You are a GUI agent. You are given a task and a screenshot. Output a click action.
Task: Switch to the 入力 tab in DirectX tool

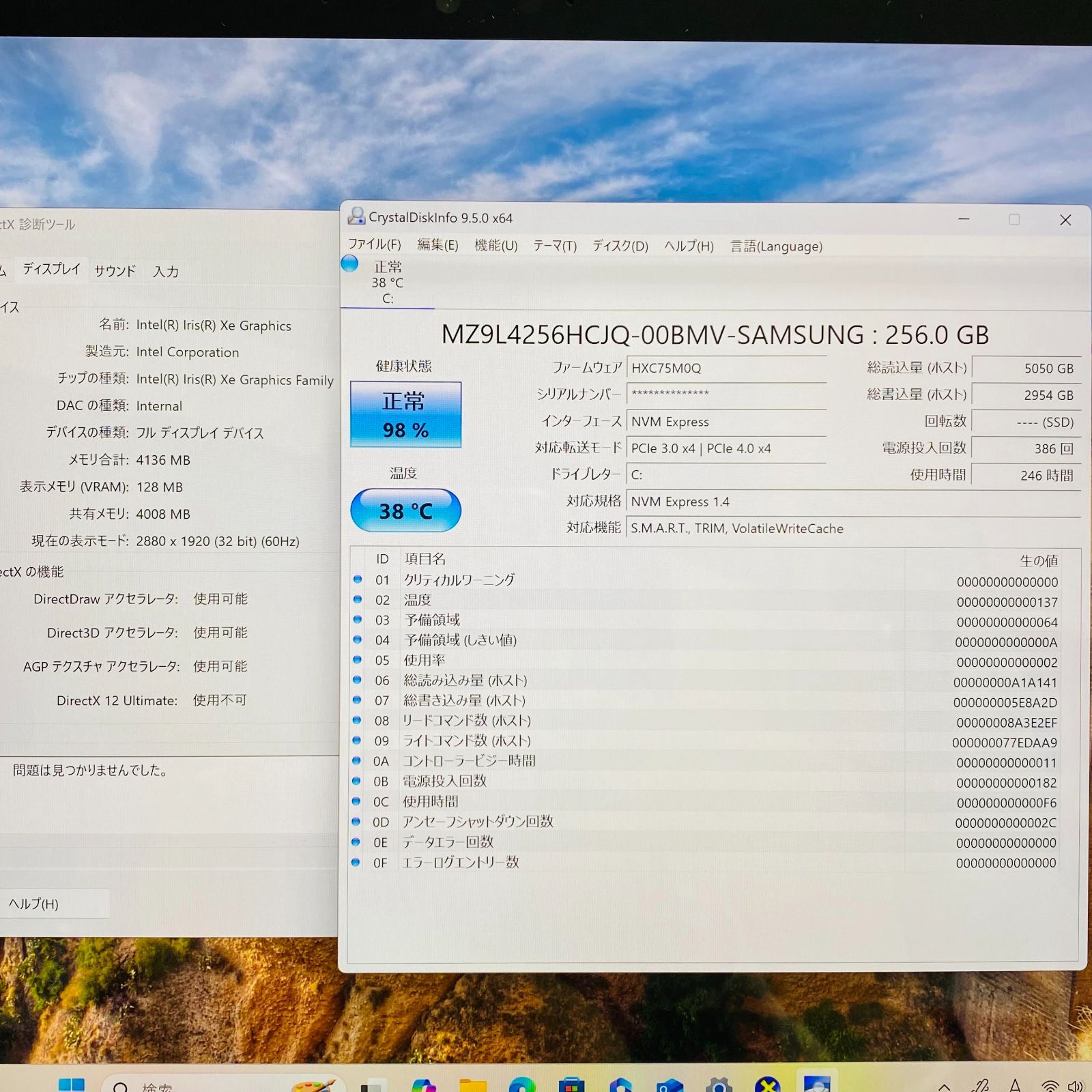166,272
